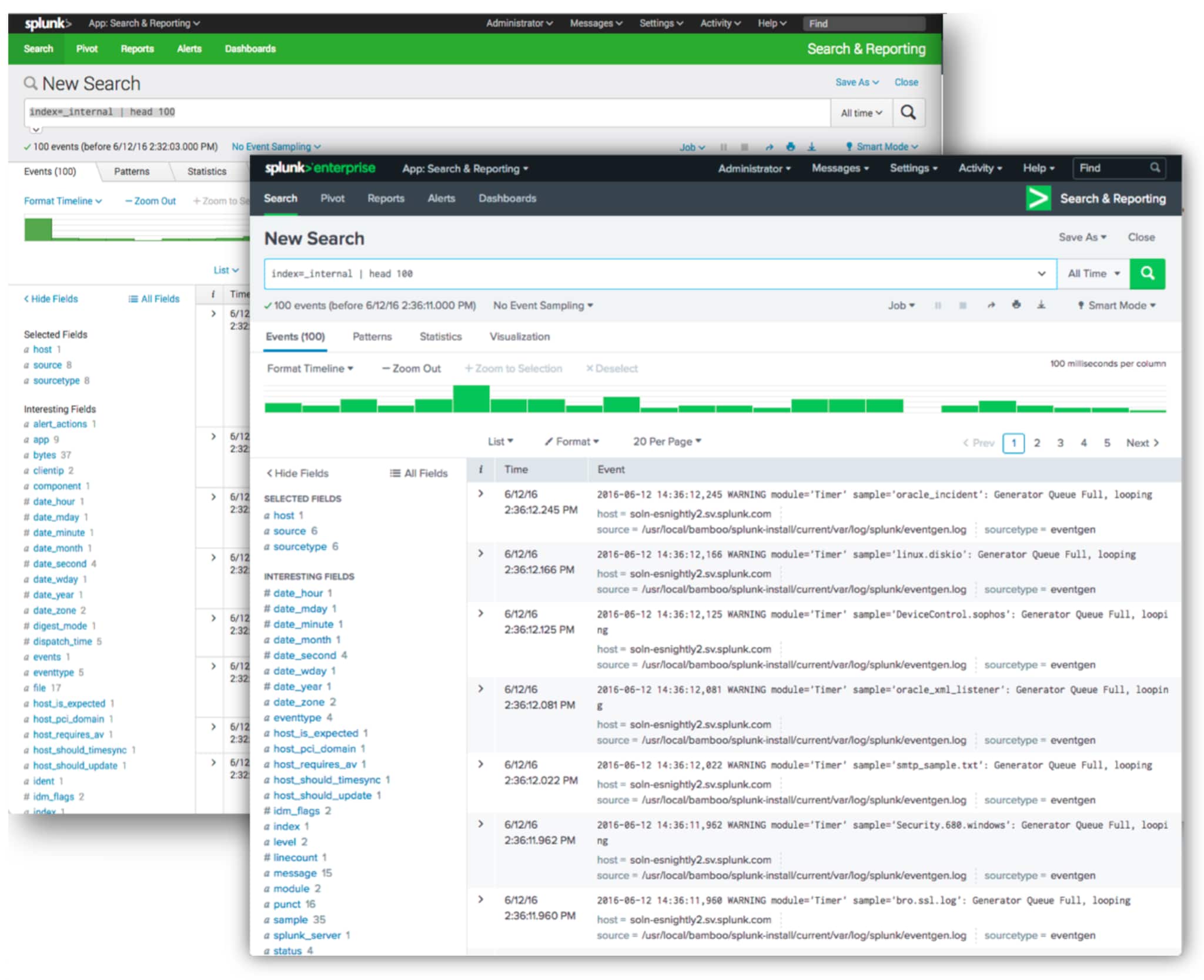
Task: Click search magnifier in back window
Action: click(x=908, y=112)
